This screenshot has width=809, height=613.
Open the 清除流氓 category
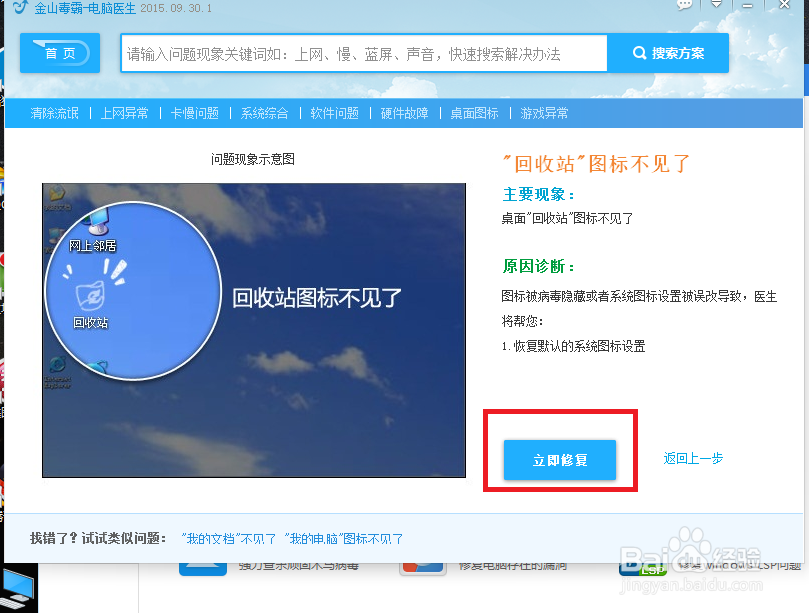coord(54,113)
